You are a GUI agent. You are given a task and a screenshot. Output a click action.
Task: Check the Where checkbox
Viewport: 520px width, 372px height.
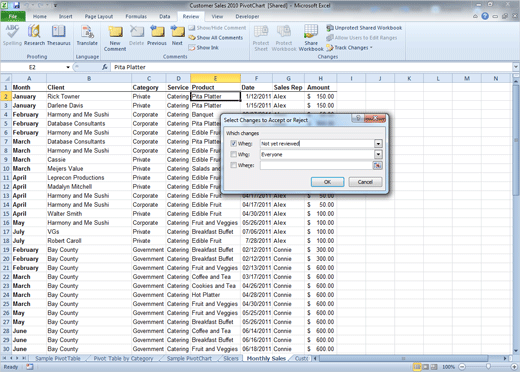tap(233, 165)
